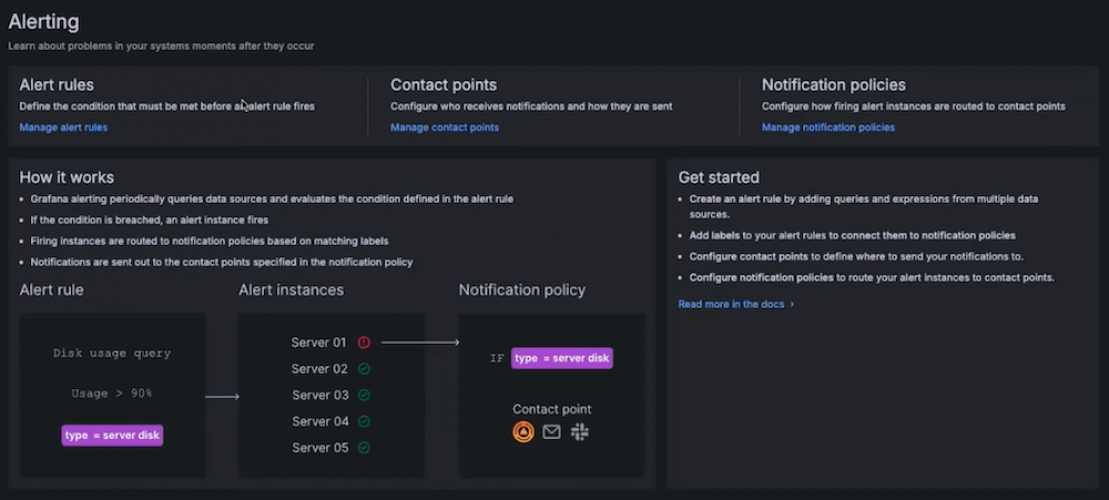Click the email envelope contact point icon
1109x500 pixels.
coord(551,432)
